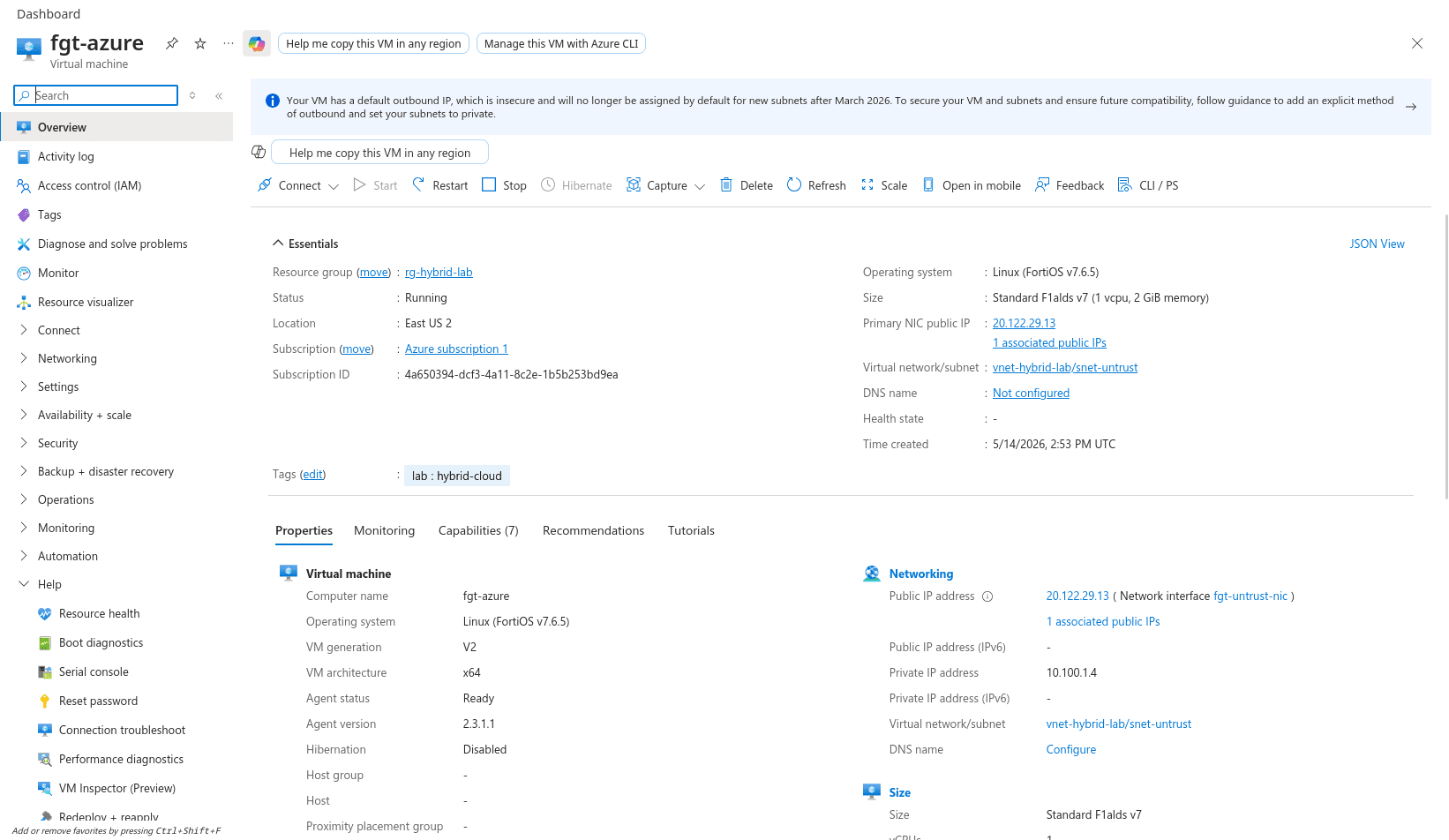Open Scale options
The width and height of the screenshot is (1449, 840).
[884, 185]
